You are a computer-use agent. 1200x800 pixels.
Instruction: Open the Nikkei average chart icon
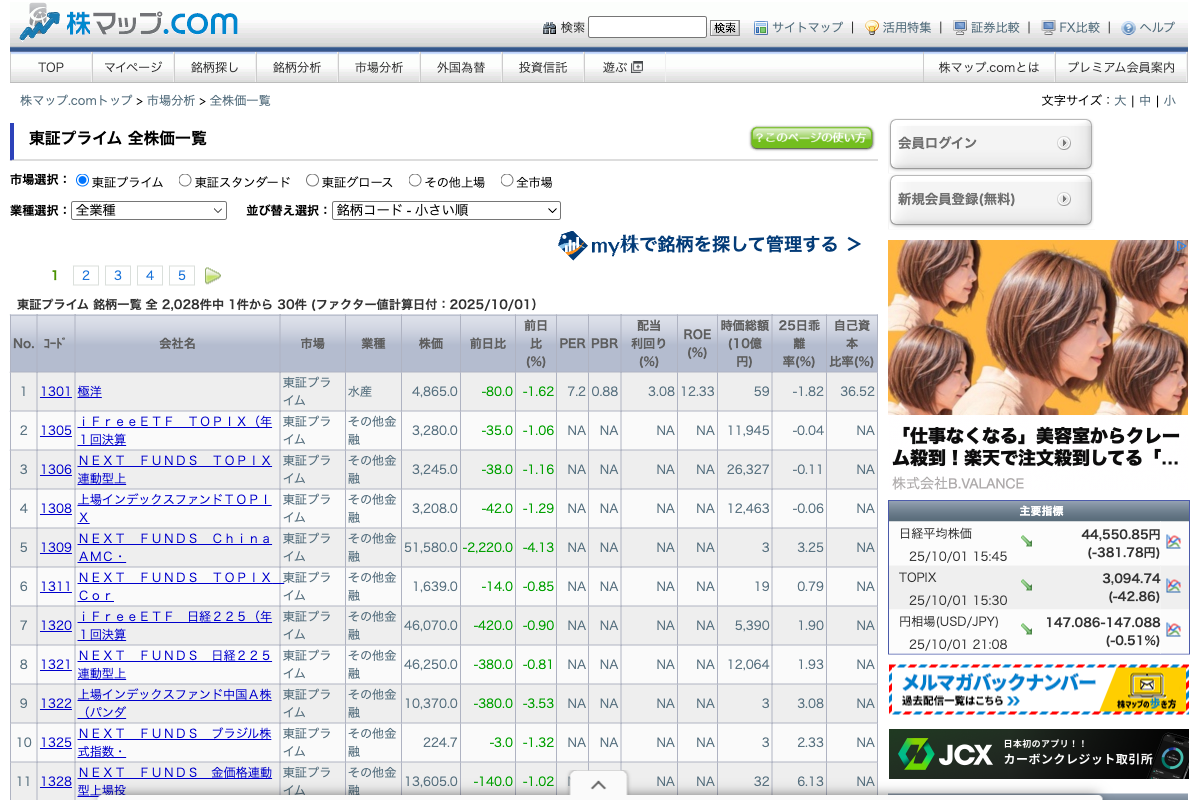click(1173, 542)
